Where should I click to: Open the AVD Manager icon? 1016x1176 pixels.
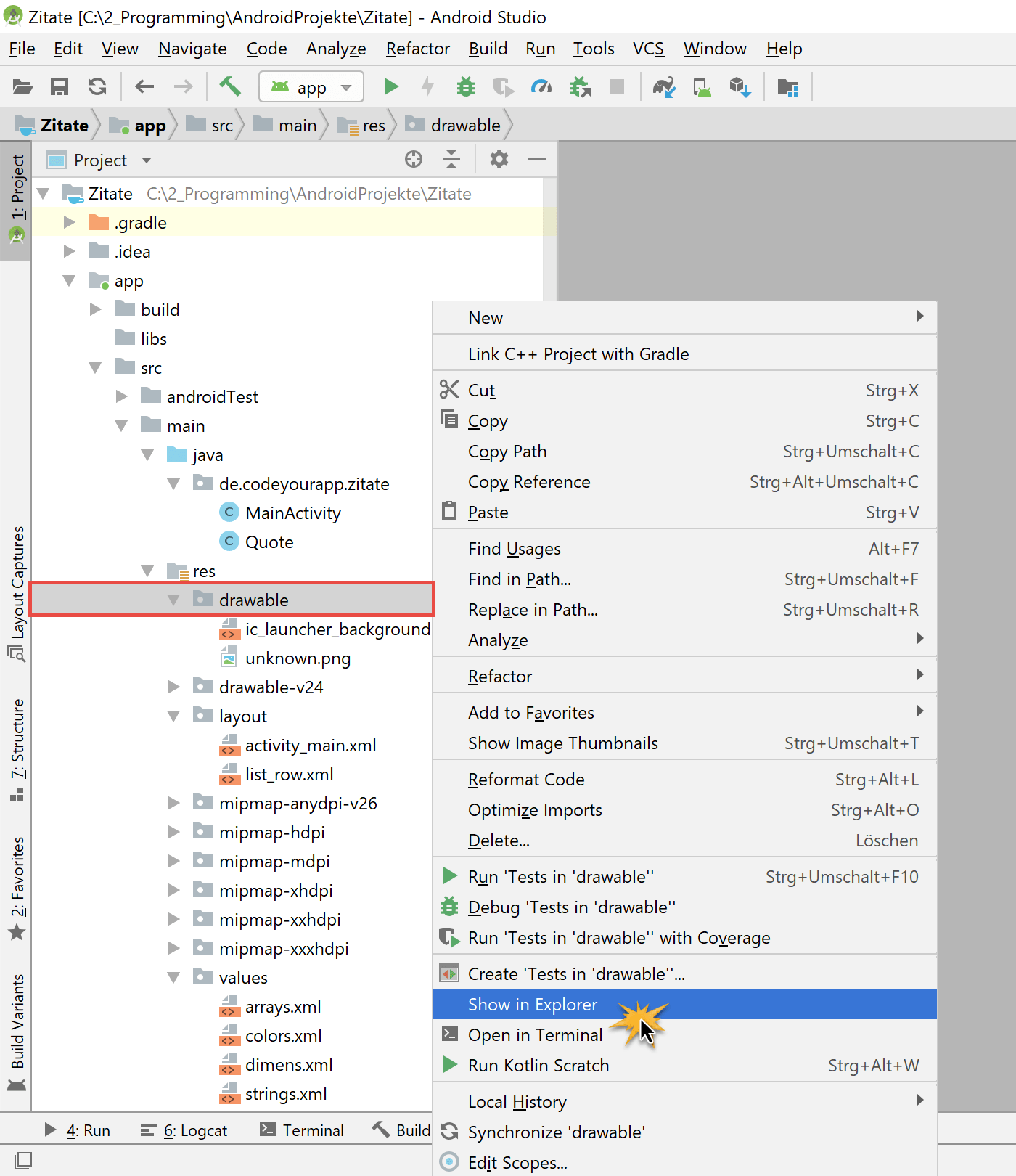coord(702,87)
